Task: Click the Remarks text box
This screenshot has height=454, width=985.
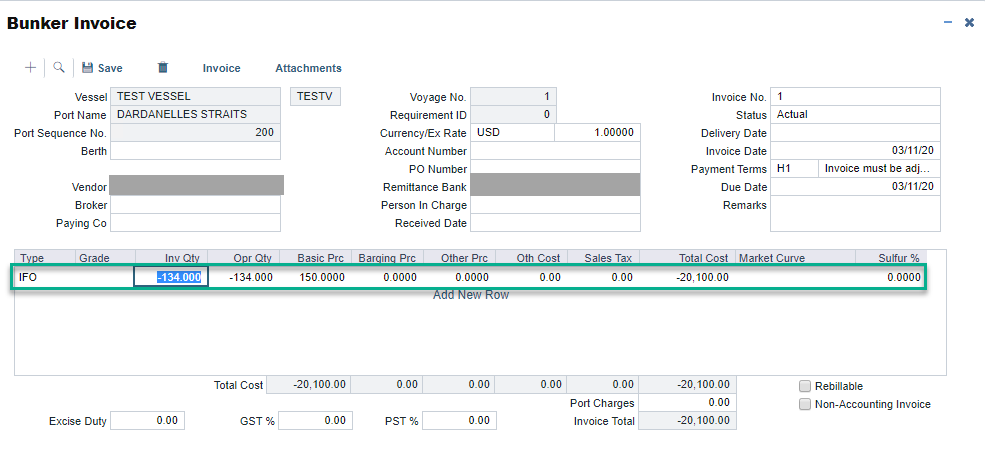Action: 855,213
